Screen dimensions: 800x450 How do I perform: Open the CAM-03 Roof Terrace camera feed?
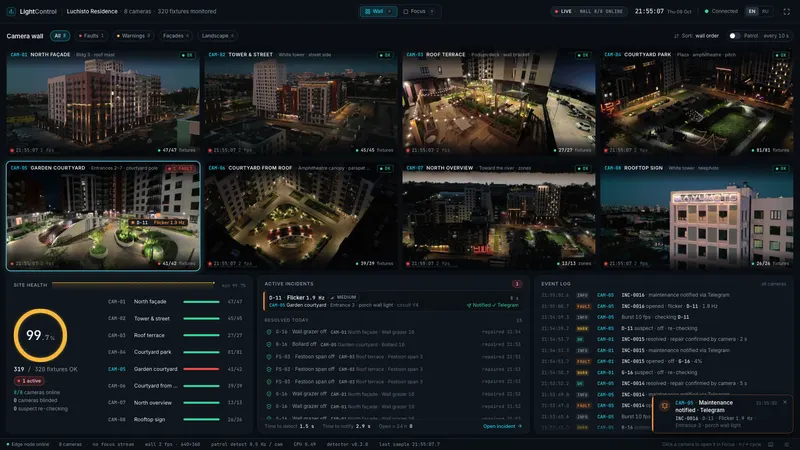(x=499, y=102)
